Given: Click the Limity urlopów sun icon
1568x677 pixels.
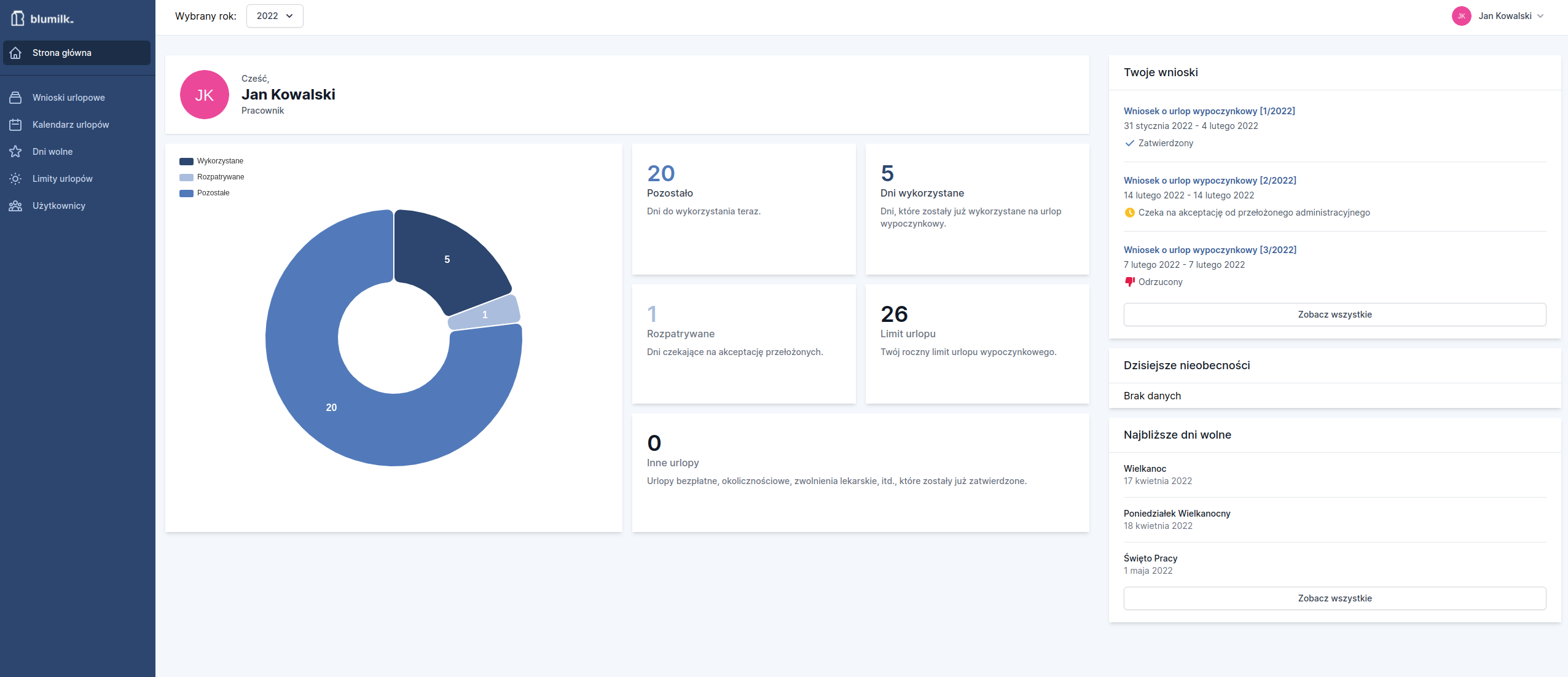Looking at the screenshot, I should coord(15,179).
